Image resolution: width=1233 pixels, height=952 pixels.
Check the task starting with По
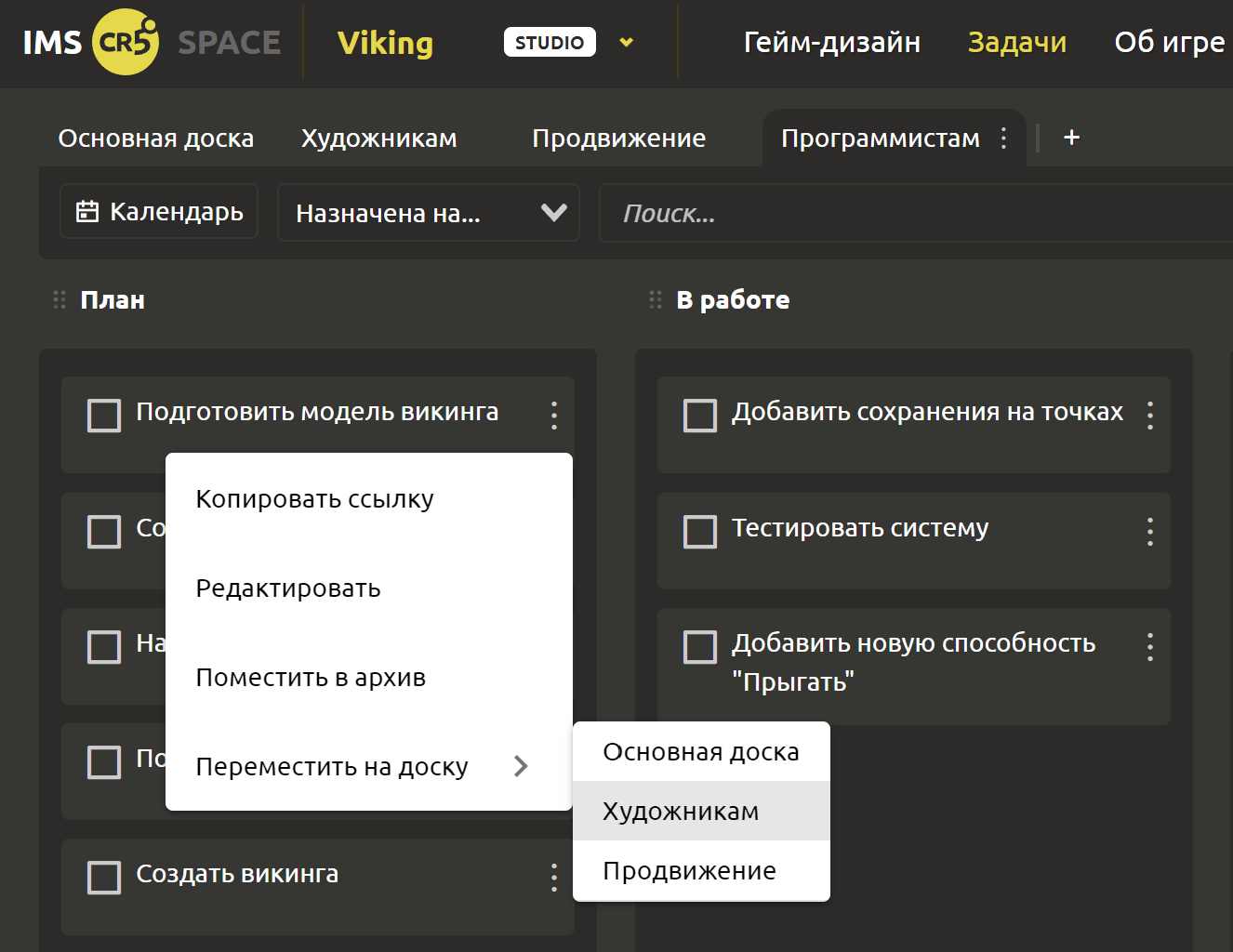click(x=104, y=762)
